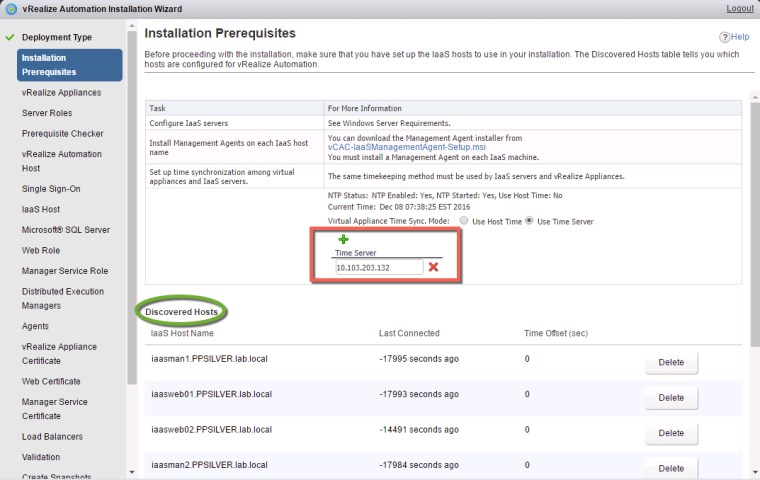Click the Time Server IP input field
The image size is (760, 480).
point(379,267)
